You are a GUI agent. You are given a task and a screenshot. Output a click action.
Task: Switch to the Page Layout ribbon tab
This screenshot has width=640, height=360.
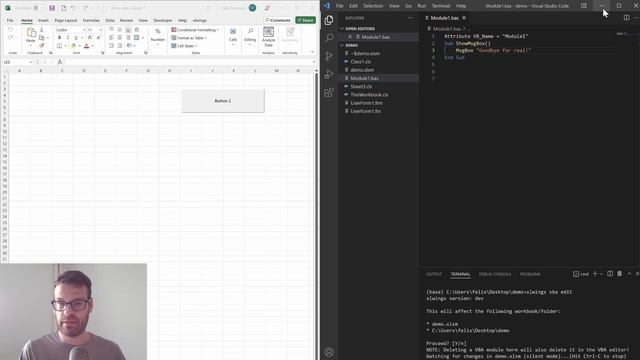66,20
